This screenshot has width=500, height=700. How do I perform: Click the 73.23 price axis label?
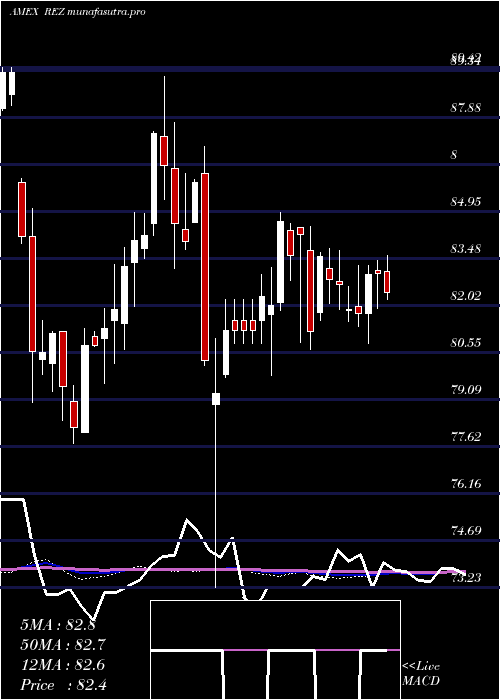click(466, 577)
